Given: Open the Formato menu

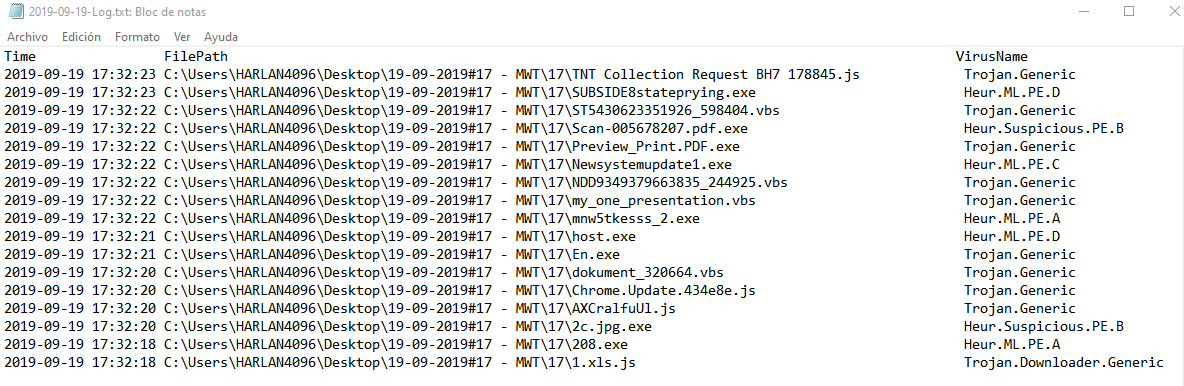Looking at the screenshot, I should pos(137,36).
